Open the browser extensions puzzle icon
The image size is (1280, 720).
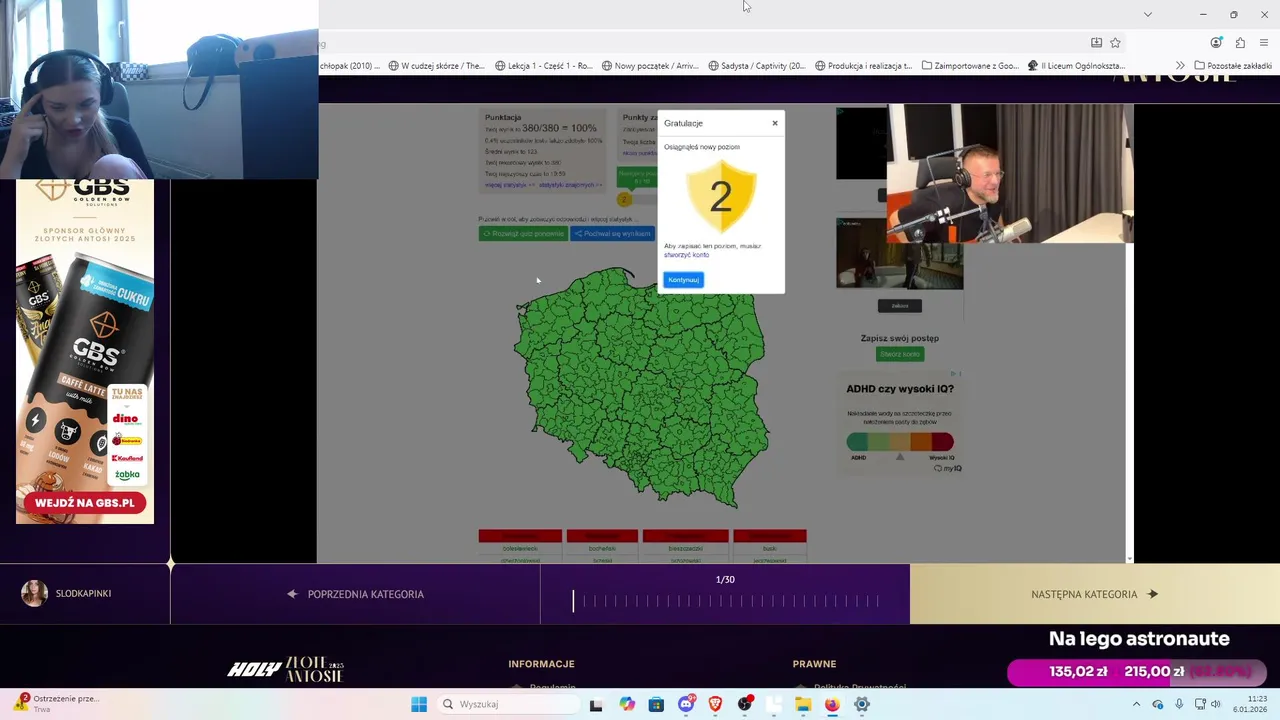point(1240,43)
